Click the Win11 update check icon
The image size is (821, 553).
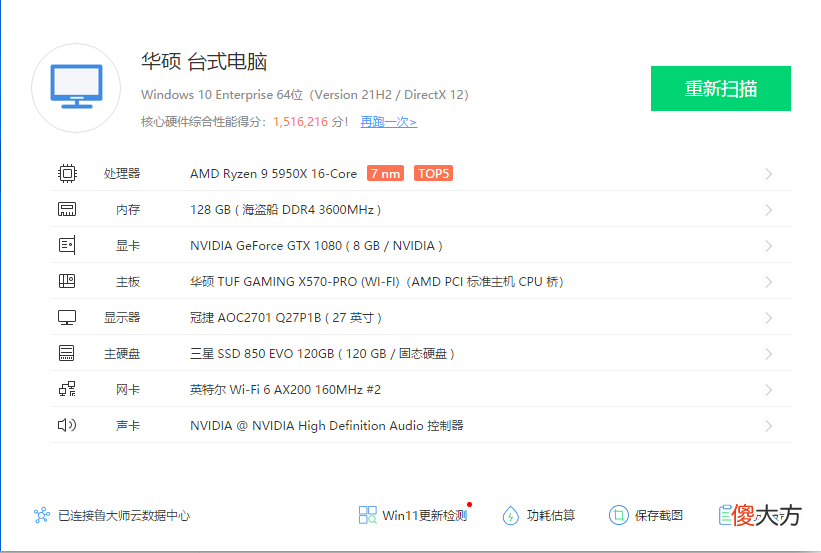(x=368, y=515)
